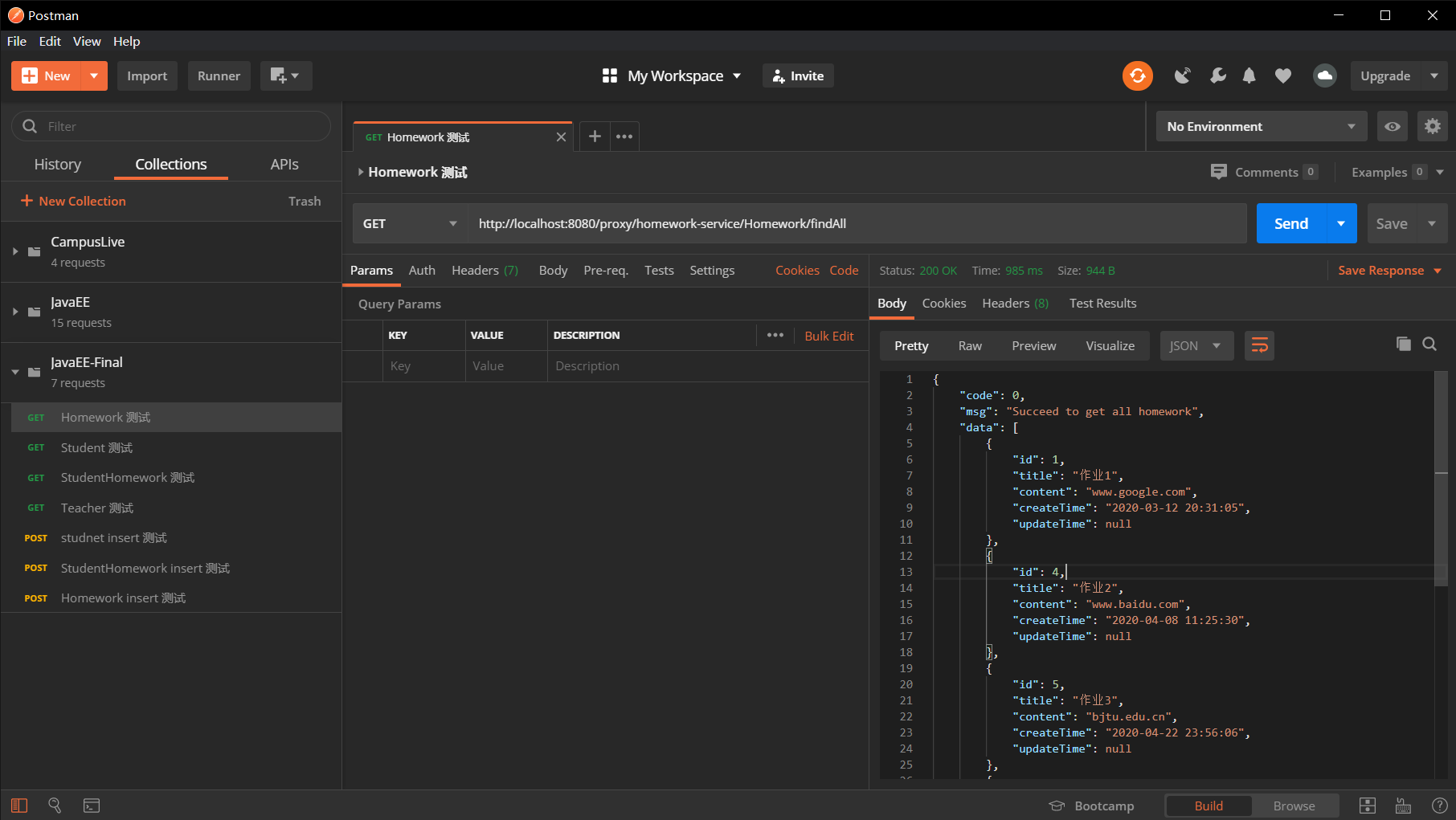
Task: Search the response with magnifier icon
Action: point(1429,344)
